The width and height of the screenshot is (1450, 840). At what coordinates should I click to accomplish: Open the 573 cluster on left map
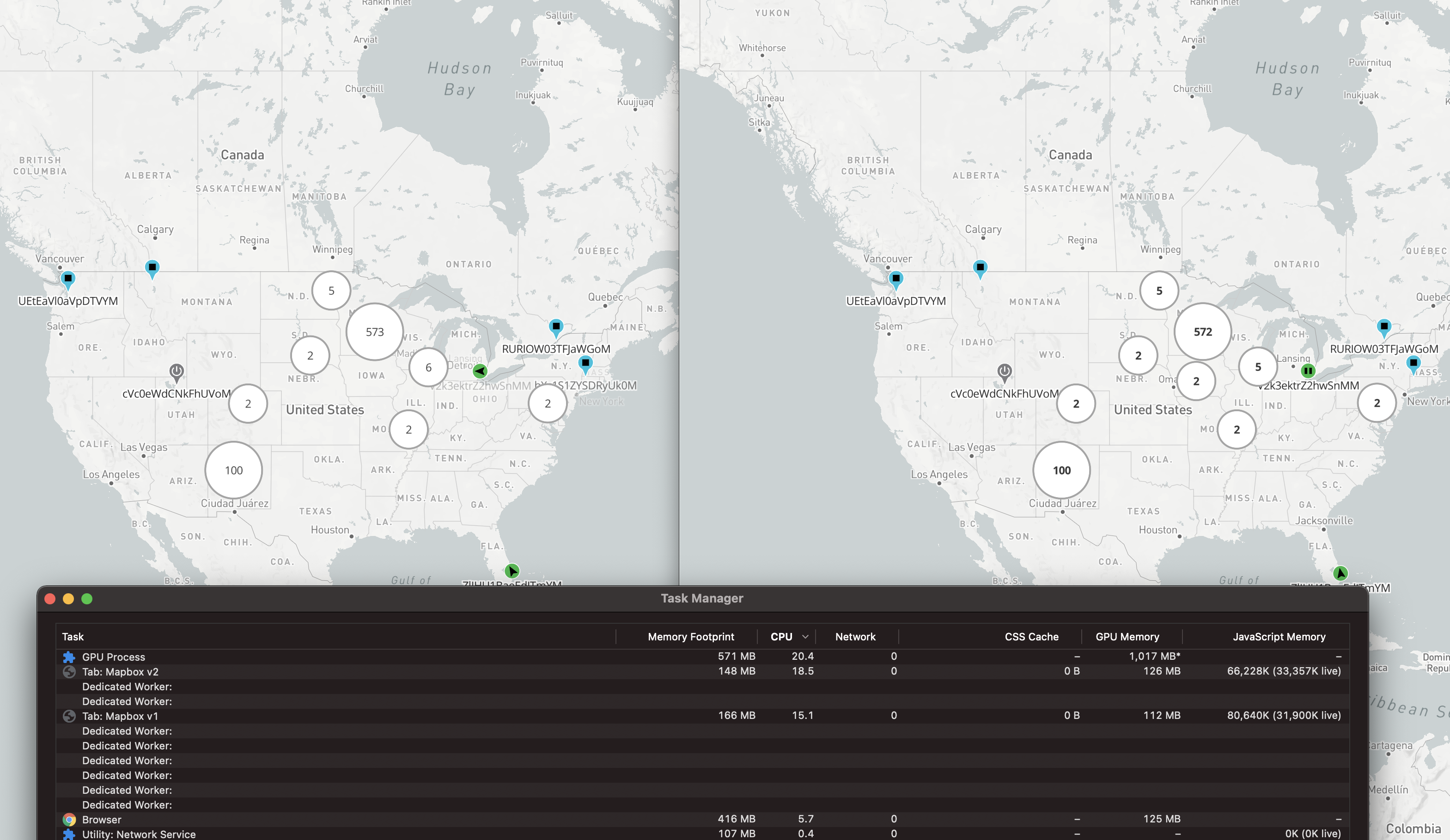click(x=375, y=332)
